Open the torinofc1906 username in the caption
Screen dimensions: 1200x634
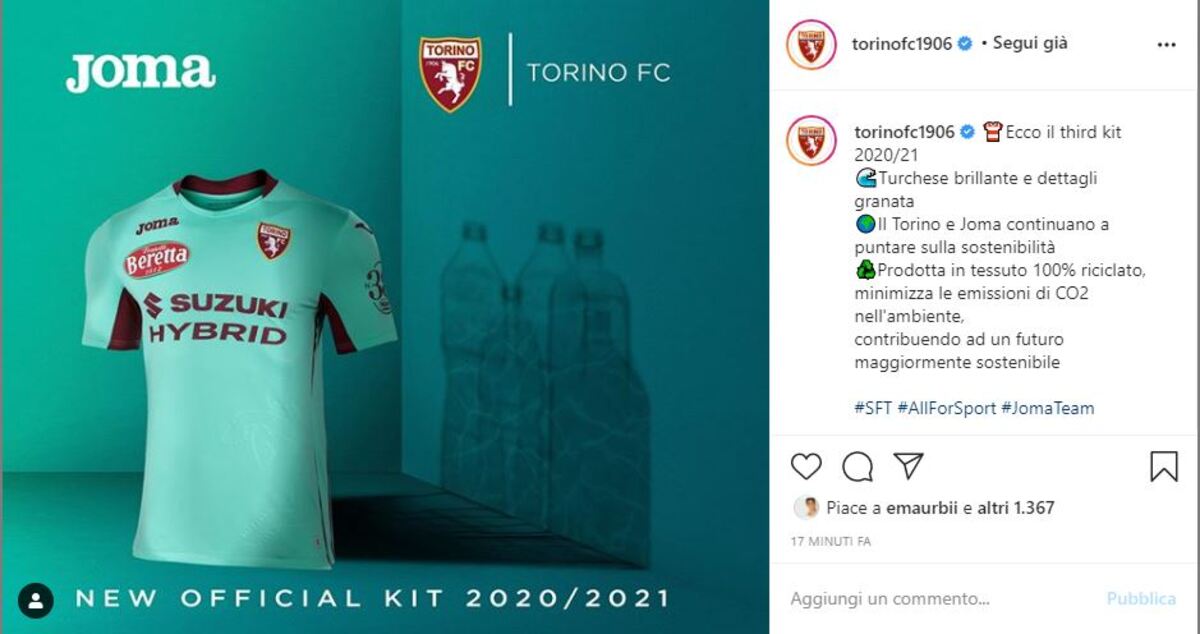pos(905,132)
